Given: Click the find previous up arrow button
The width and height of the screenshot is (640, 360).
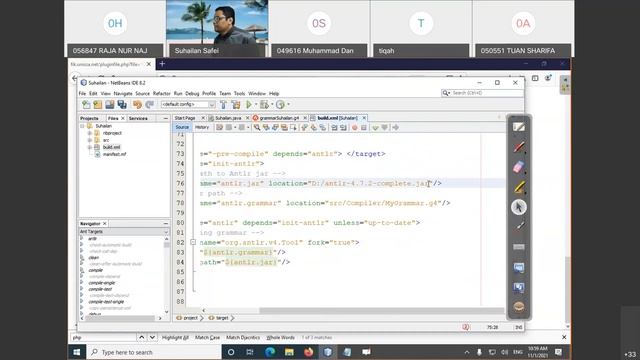Looking at the screenshot, I should pyautogui.click(x=141, y=338).
